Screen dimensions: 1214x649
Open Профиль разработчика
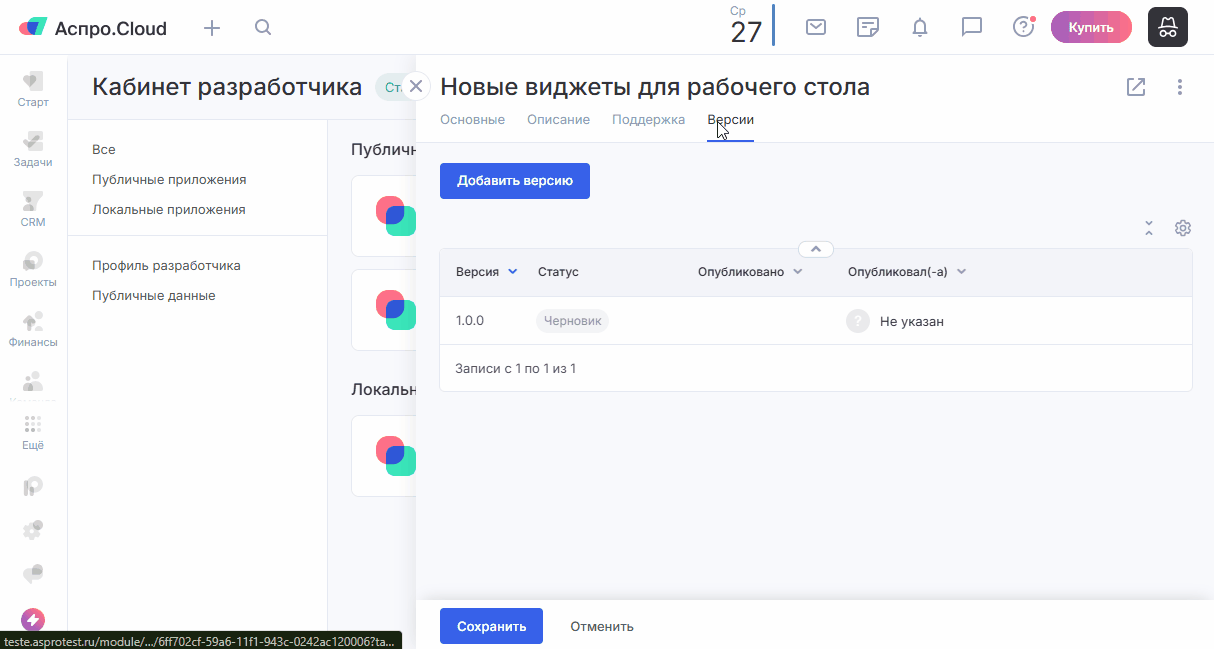coord(166,266)
